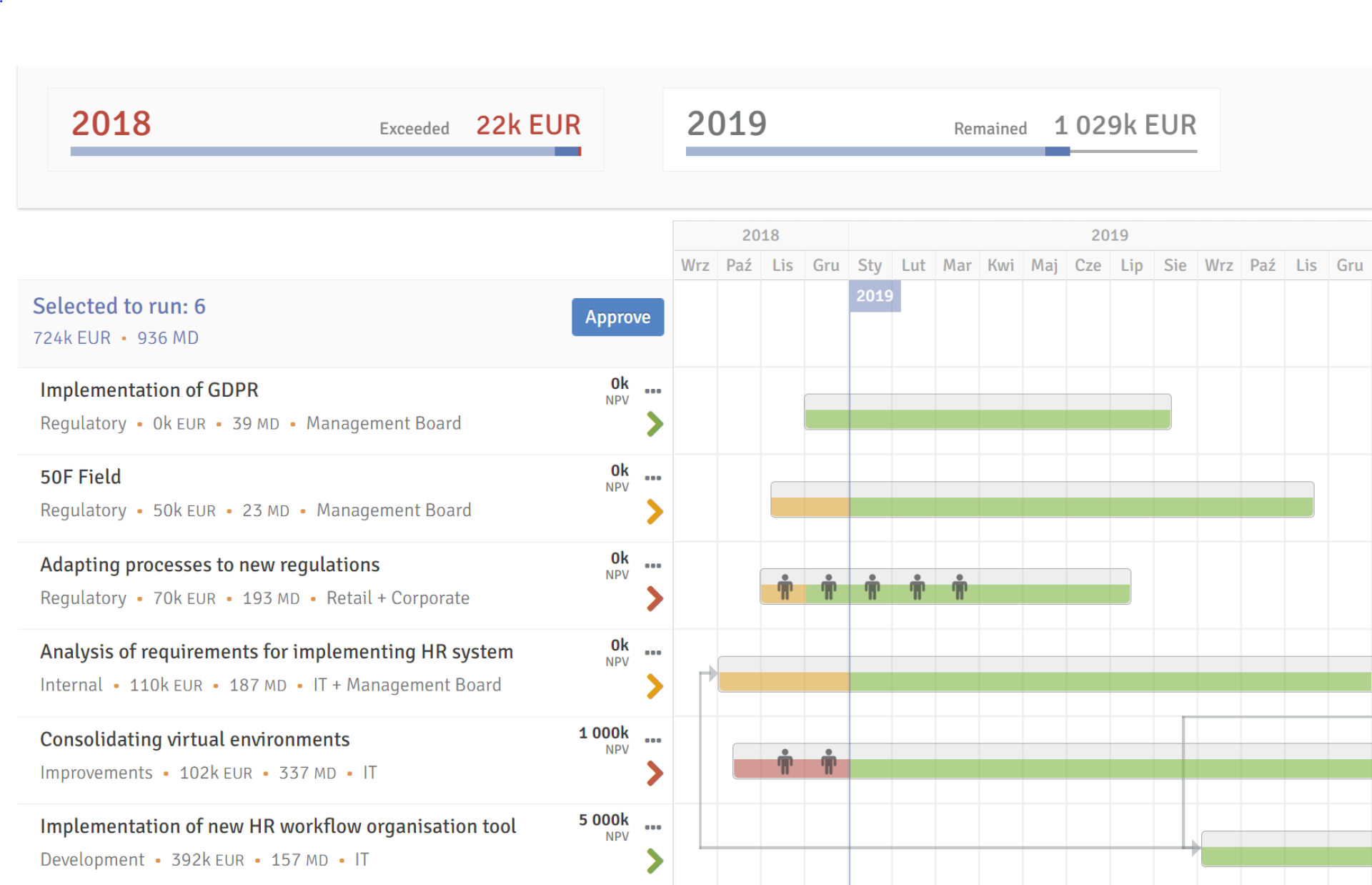Click the '724k EUR' selected total
Viewport: 1372px width, 885px height.
(x=72, y=338)
